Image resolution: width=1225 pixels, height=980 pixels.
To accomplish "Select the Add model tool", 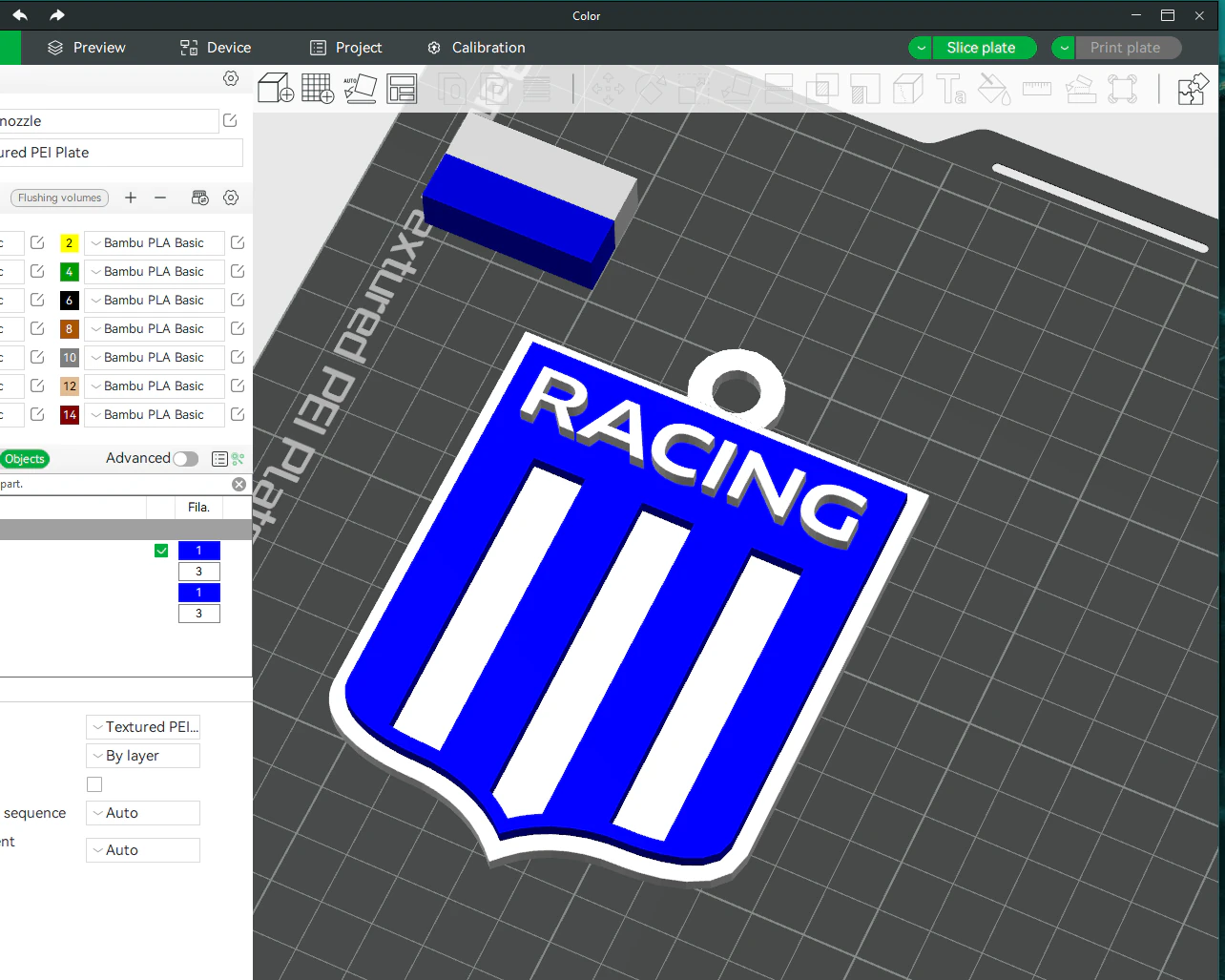I will tap(275, 88).
